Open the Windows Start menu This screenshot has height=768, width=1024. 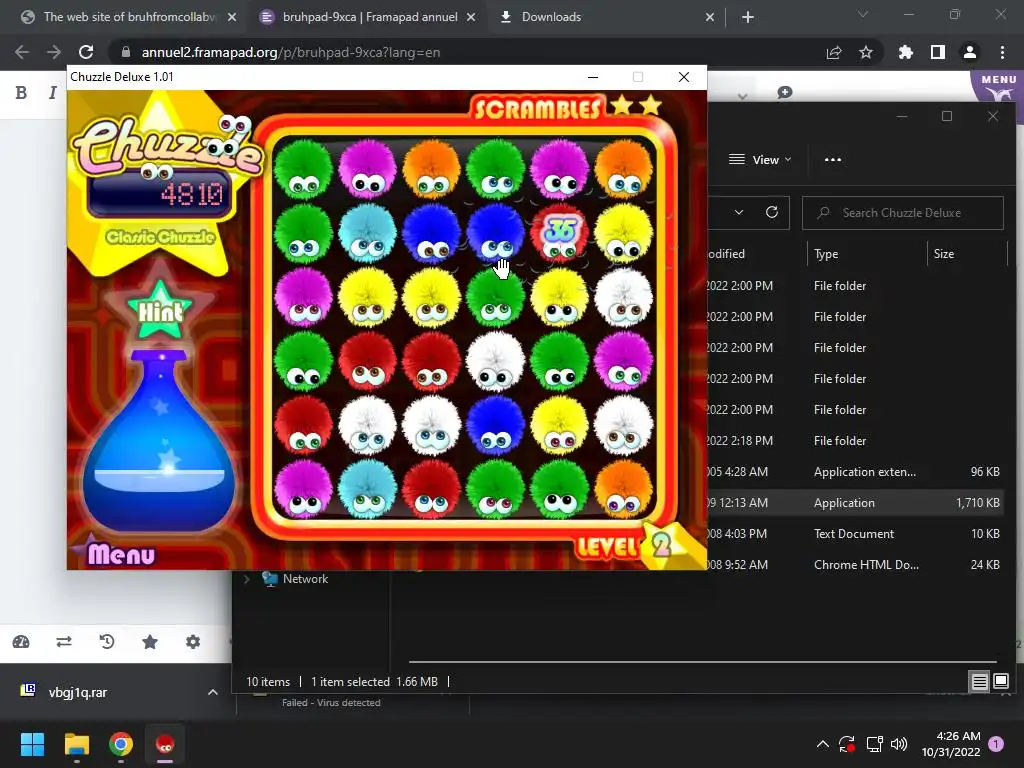tap(32, 744)
